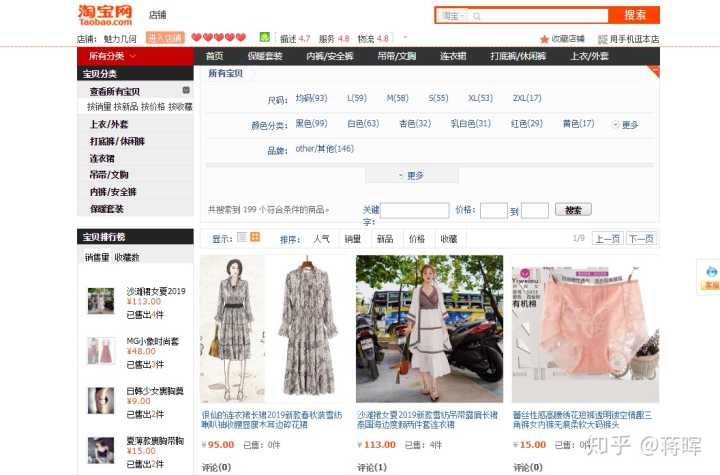Collapse the 查看所有宝贝 category icon
Viewport: 720px width, 475px height.
point(186,90)
